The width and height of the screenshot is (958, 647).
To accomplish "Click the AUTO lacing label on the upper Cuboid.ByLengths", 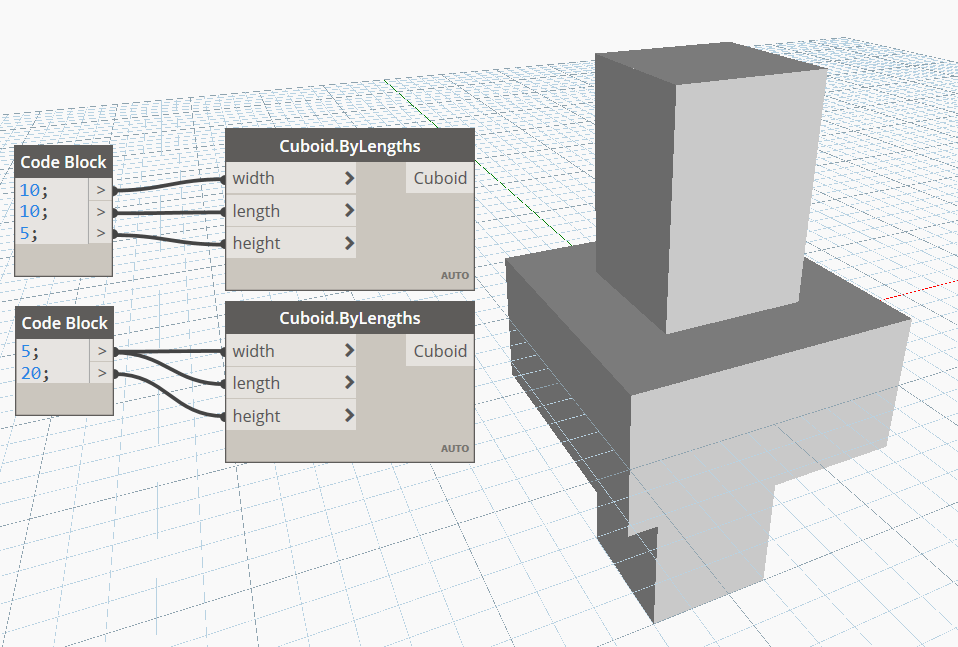I will [x=455, y=276].
